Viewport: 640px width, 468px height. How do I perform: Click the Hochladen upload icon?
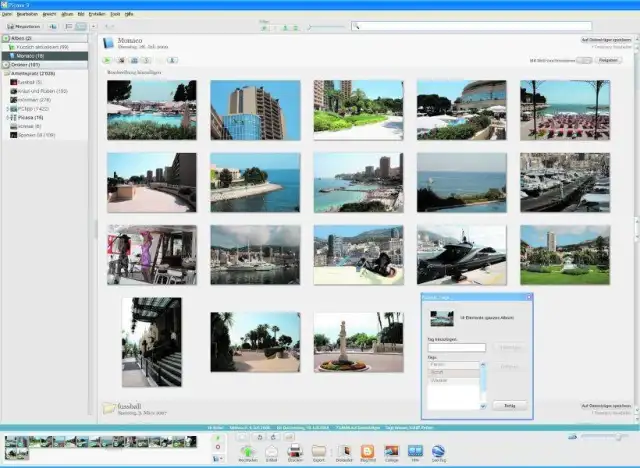247,452
